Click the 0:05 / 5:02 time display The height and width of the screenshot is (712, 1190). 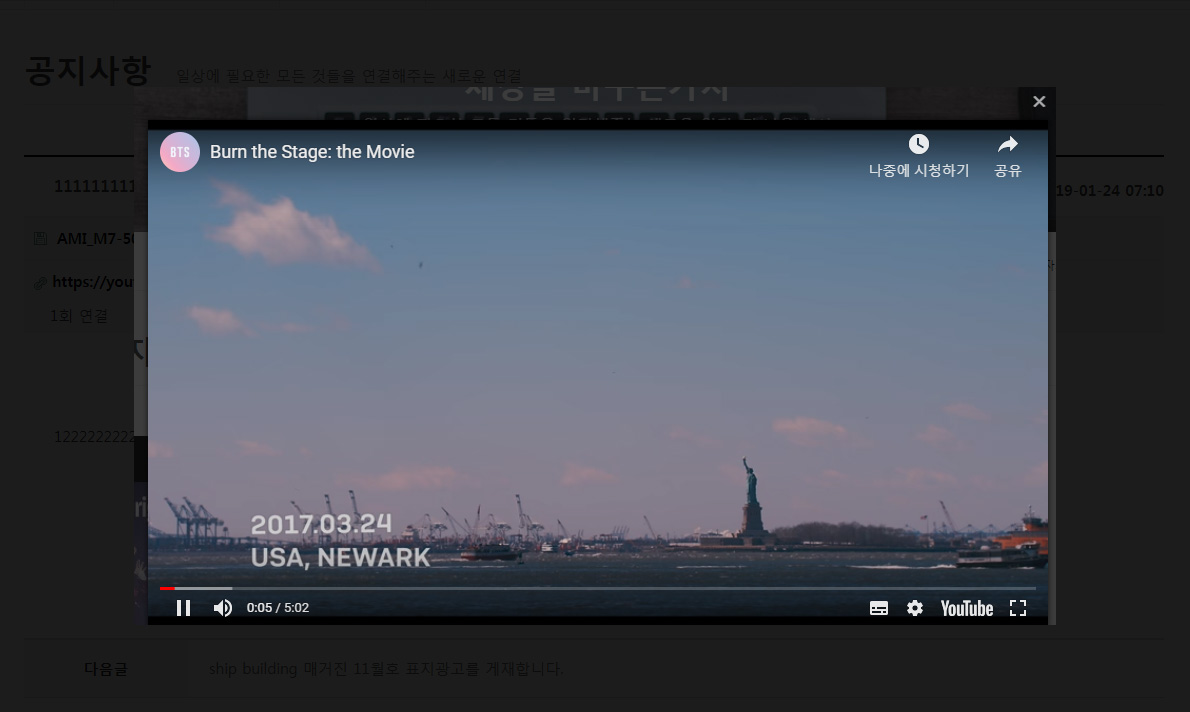coord(278,608)
